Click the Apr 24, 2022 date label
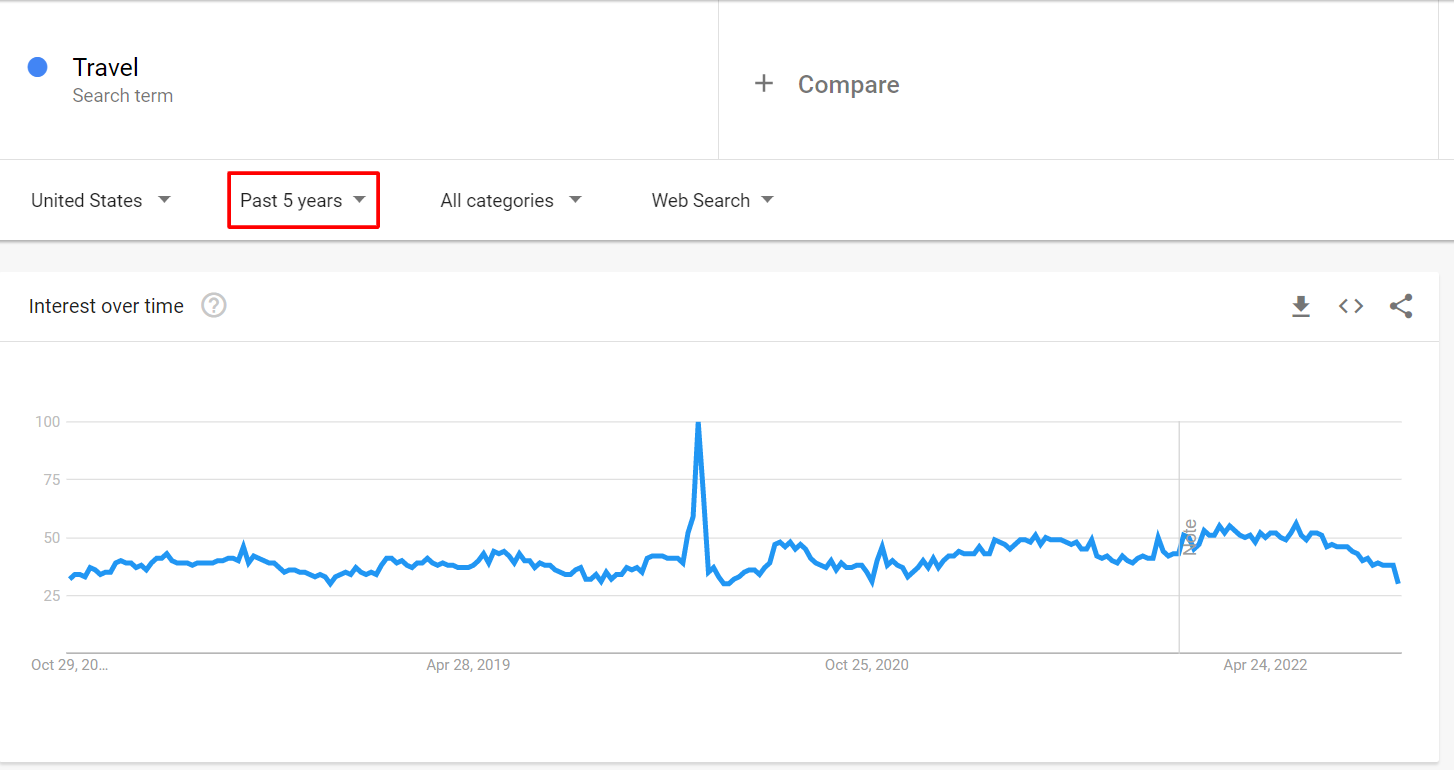1454x770 pixels. [x=1265, y=665]
